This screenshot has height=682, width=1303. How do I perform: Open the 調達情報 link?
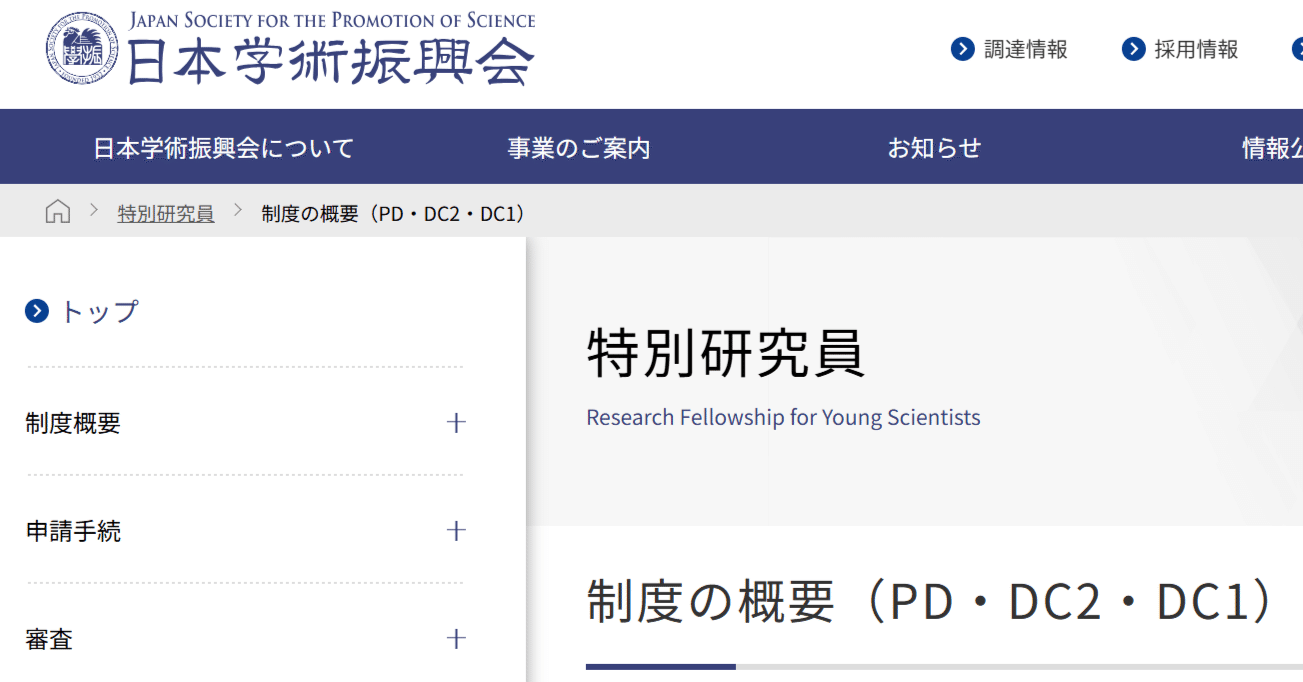pyautogui.click(x=1026, y=49)
